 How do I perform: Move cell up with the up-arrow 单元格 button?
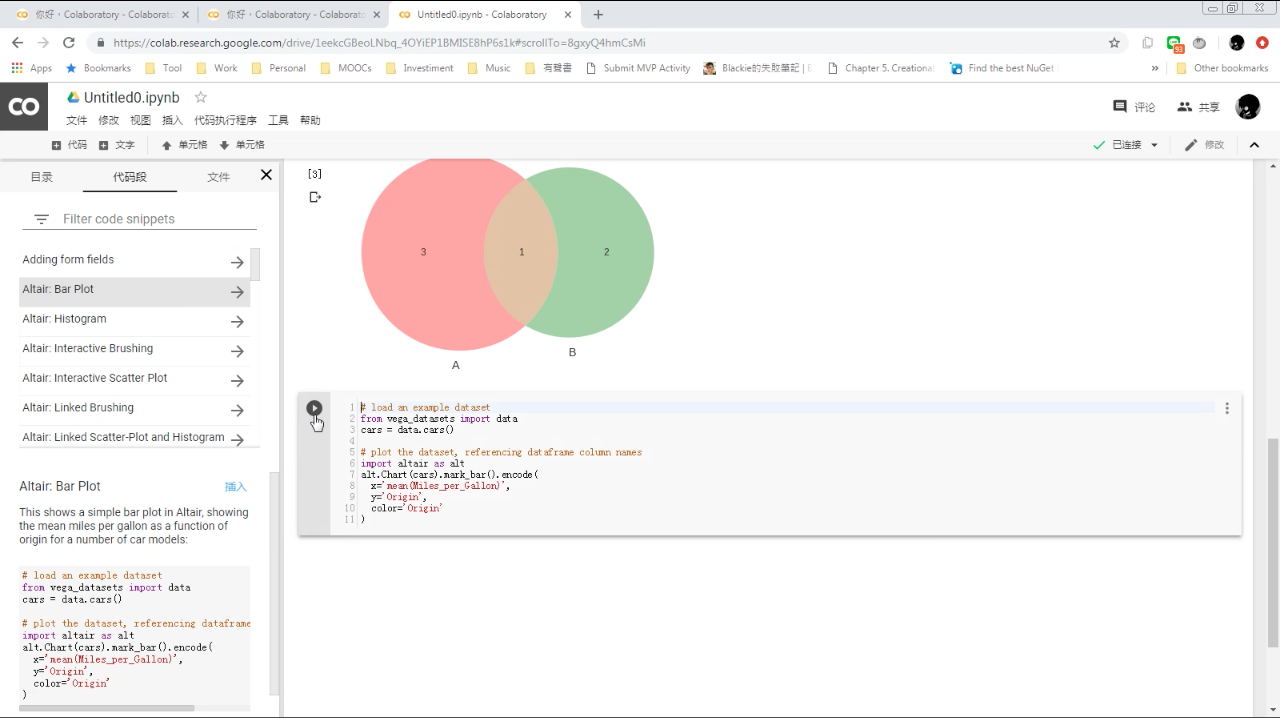184,145
